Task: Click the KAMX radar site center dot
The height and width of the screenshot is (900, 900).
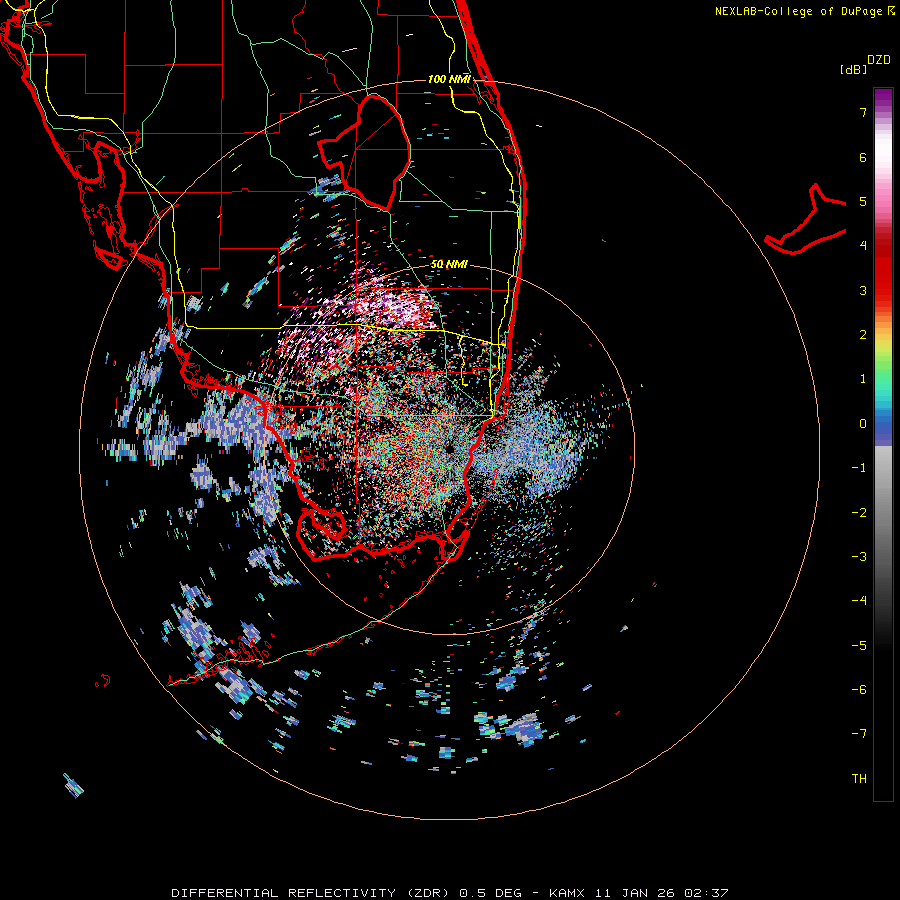Action: [x=449, y=448]
